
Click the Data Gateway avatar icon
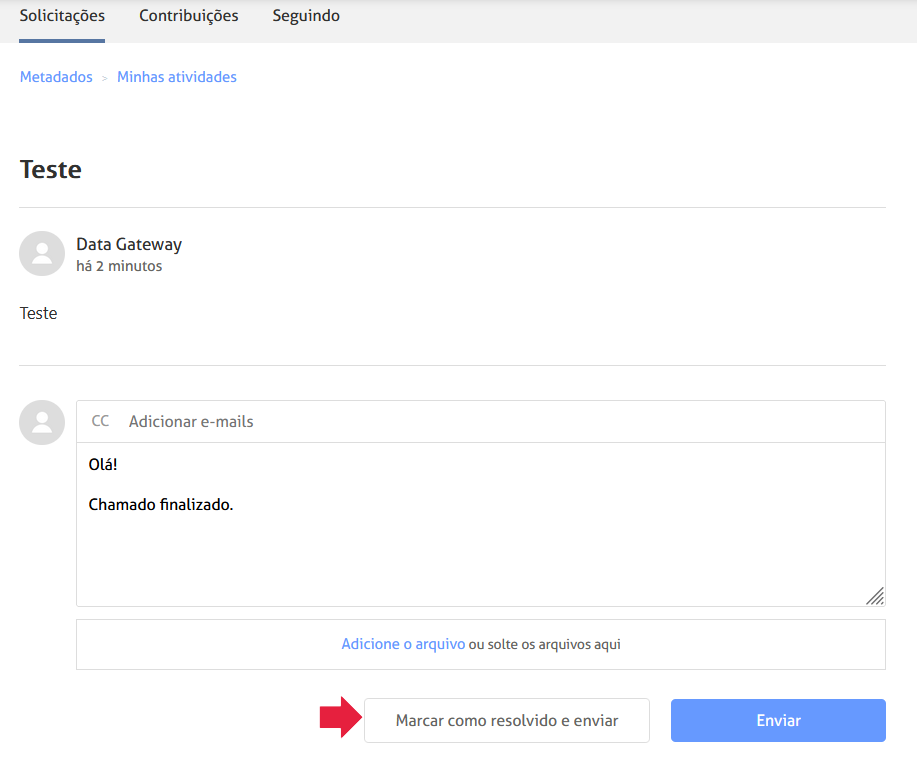click(x=42, y=254)
